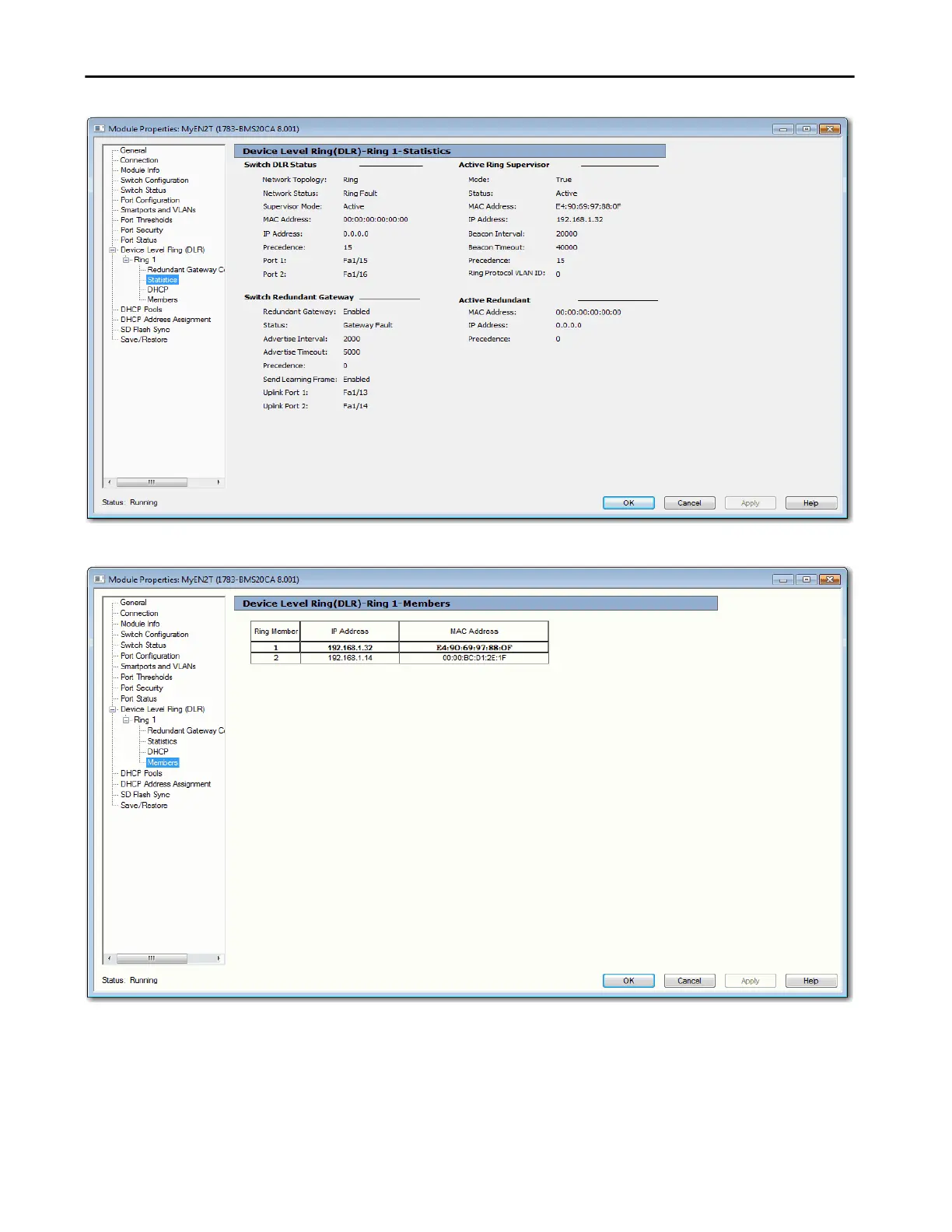The height and width of the screenshot is (1232, 952).
Task: Open Switch Status in the Statistics window tree
Action: coord(143,191)
